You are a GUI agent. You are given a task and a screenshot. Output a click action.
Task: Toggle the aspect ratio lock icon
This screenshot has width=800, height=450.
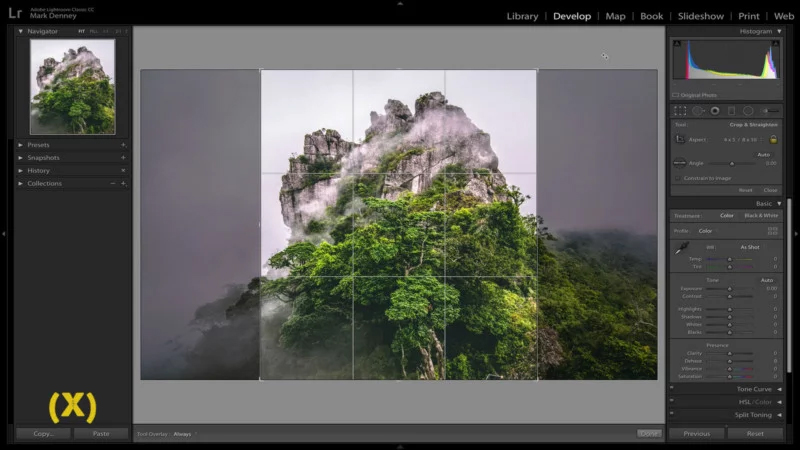pos(773,139)
